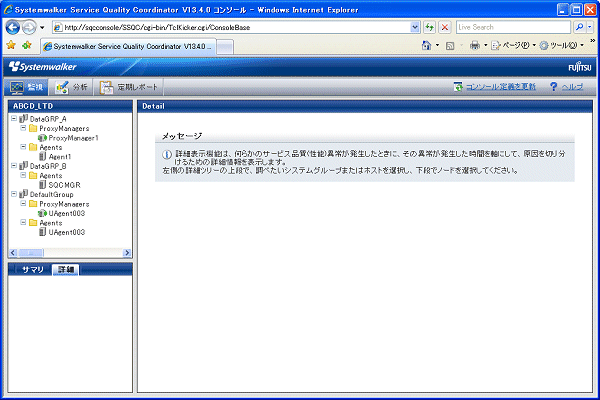This screenshot has width=600, height=400.
Task: Open the ツール (Tools) menu
Action: (x=561, y=45)
